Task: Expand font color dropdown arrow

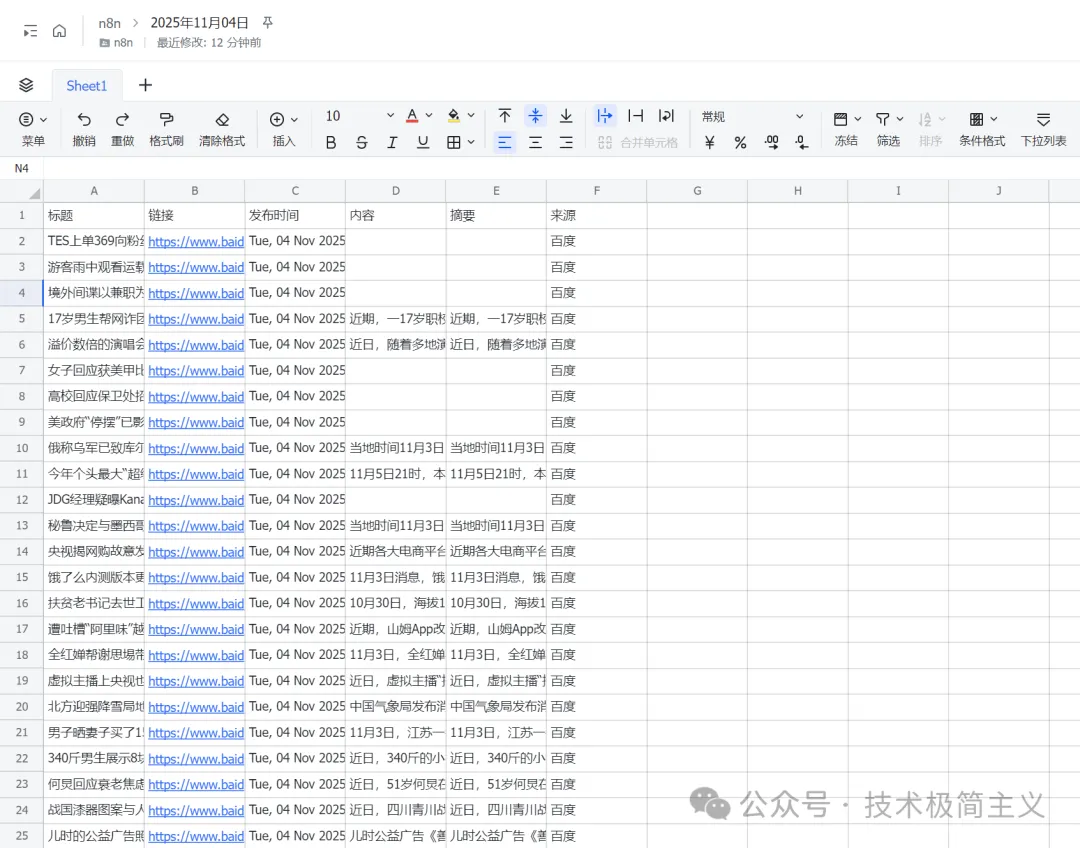Action: (429, 116)
